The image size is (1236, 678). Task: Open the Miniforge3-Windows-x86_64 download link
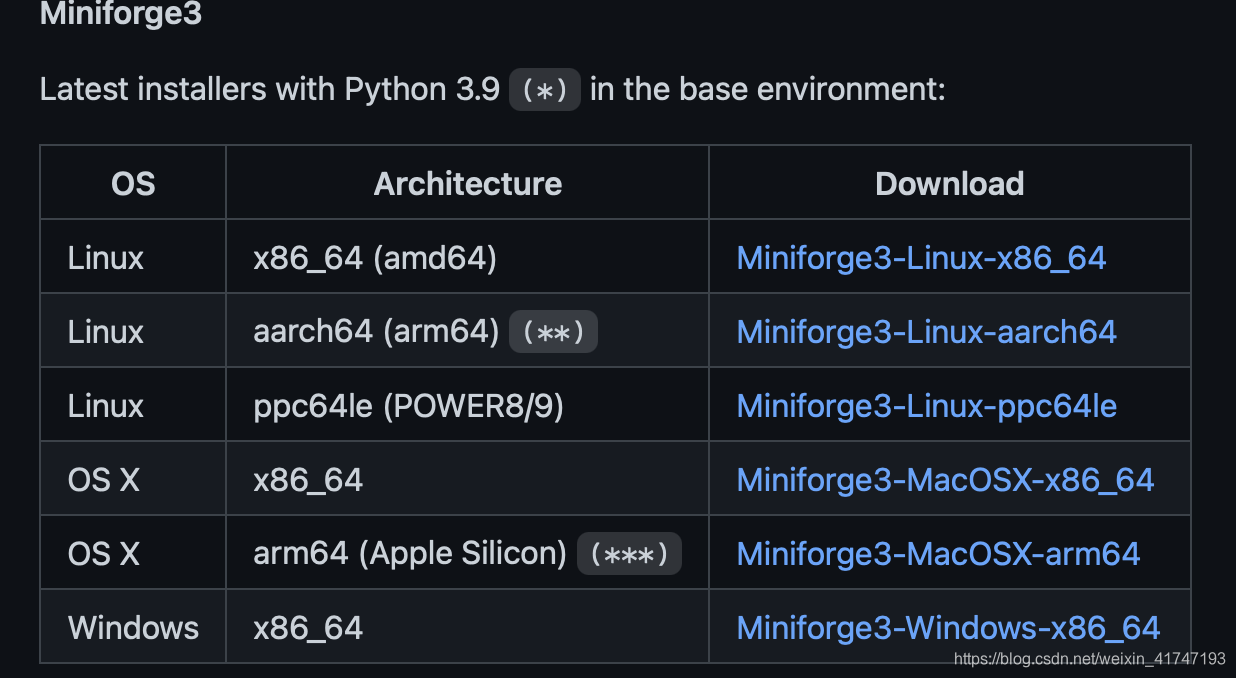pyautogui.click(x=948, y=628)
